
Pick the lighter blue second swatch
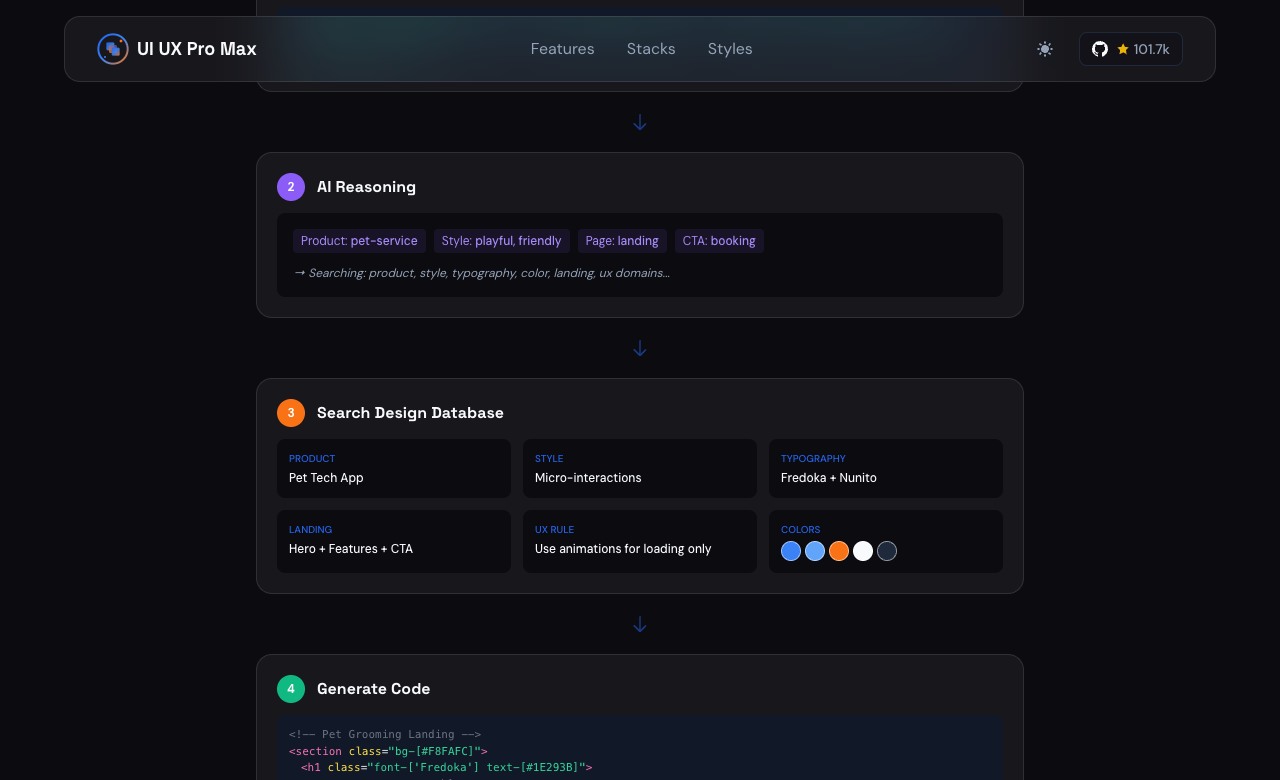pos(815,551)
